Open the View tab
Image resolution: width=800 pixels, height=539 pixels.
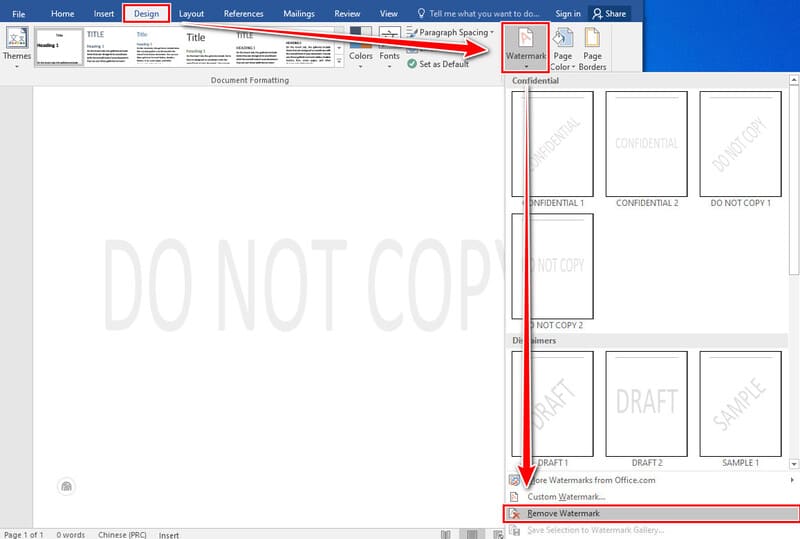coord(388,14)
